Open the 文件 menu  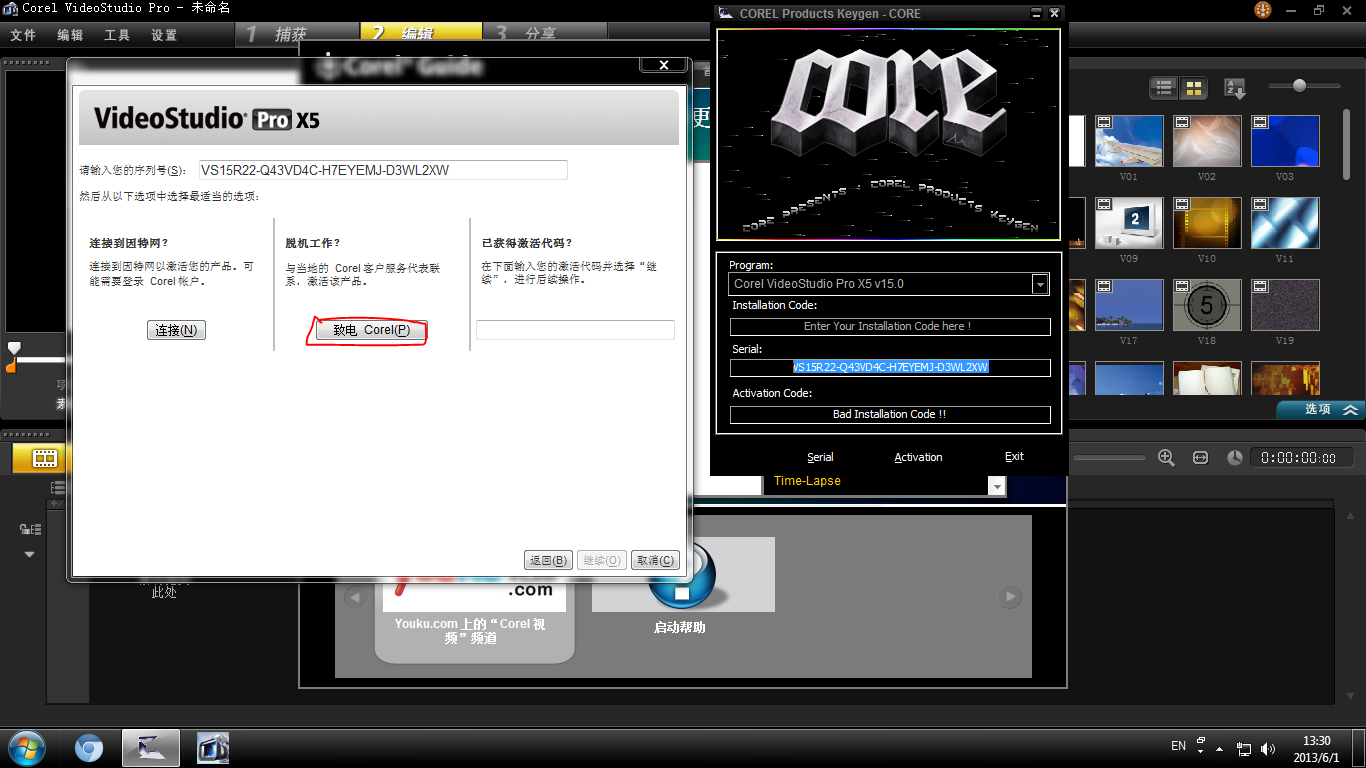[x=23, y=35]
